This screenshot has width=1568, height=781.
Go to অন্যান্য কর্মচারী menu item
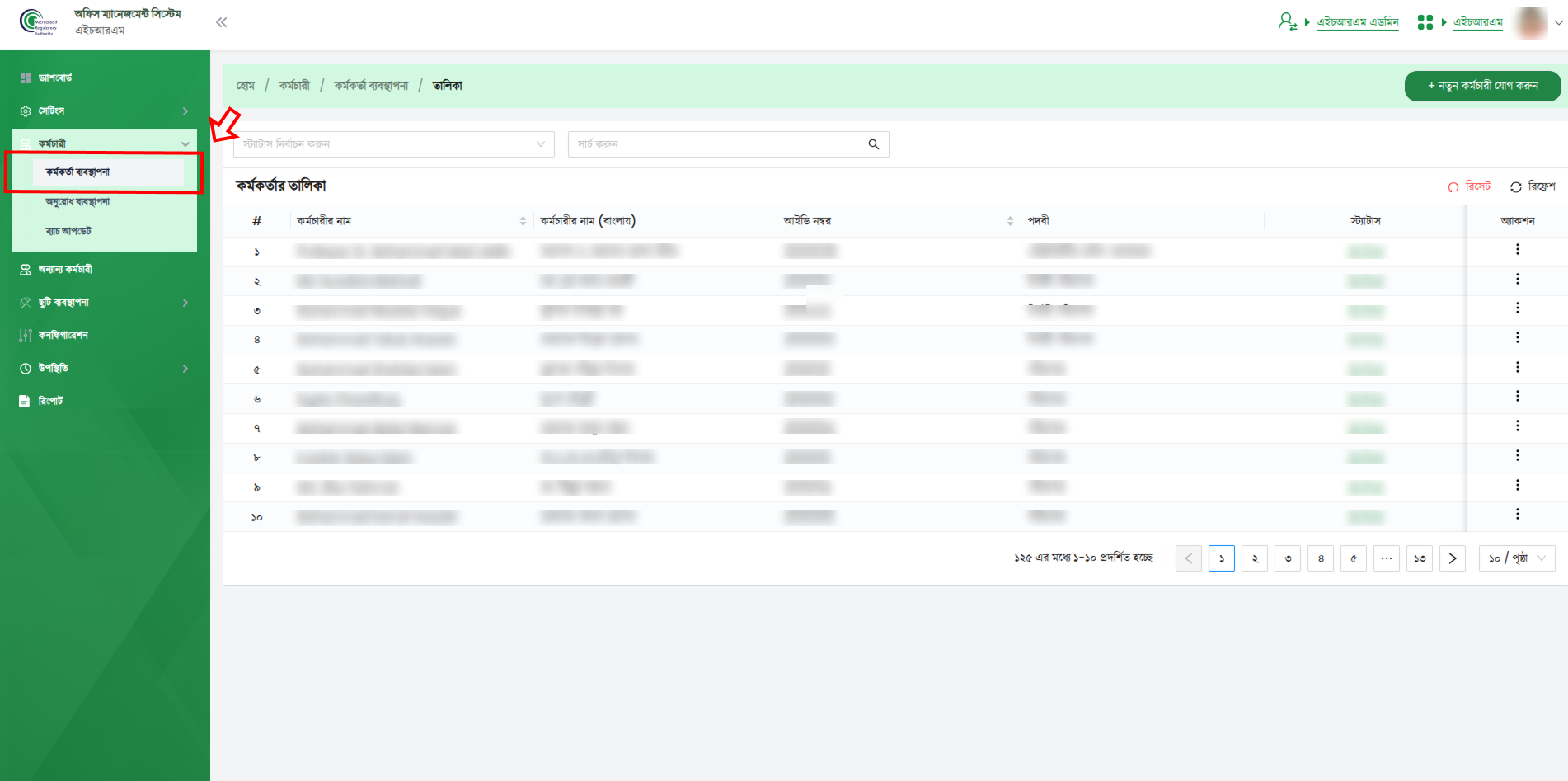click(x=65, y=269)
